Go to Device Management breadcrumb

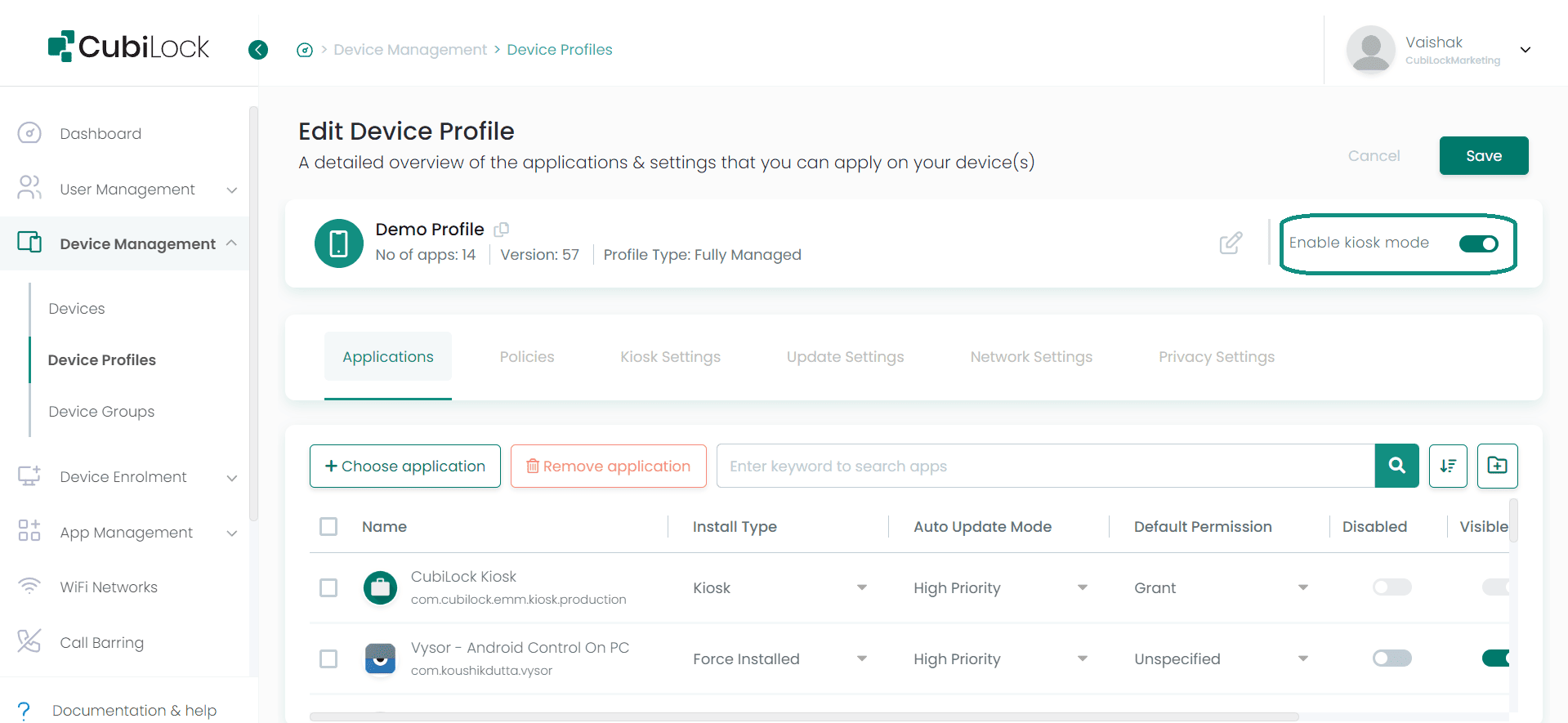(x=410, y=50)
